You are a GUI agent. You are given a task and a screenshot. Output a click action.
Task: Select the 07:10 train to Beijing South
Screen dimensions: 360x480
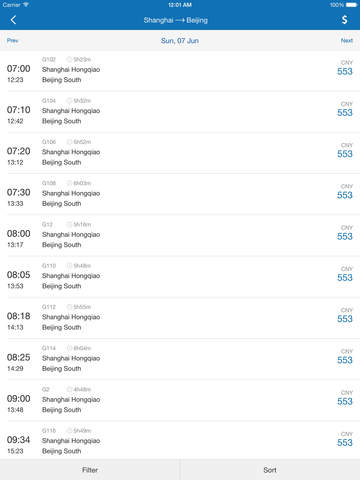tap(180, 112)
